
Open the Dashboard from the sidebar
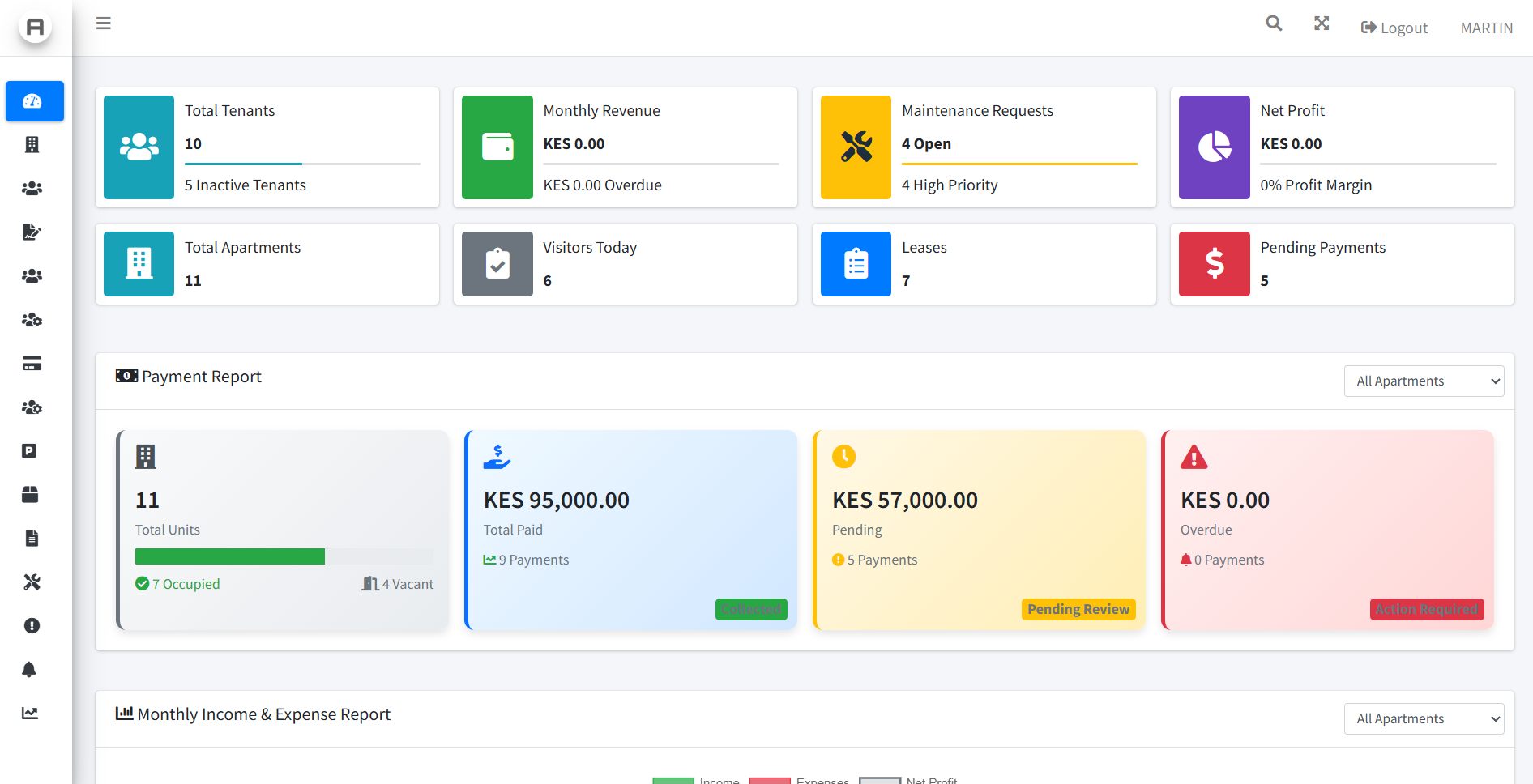34,101
